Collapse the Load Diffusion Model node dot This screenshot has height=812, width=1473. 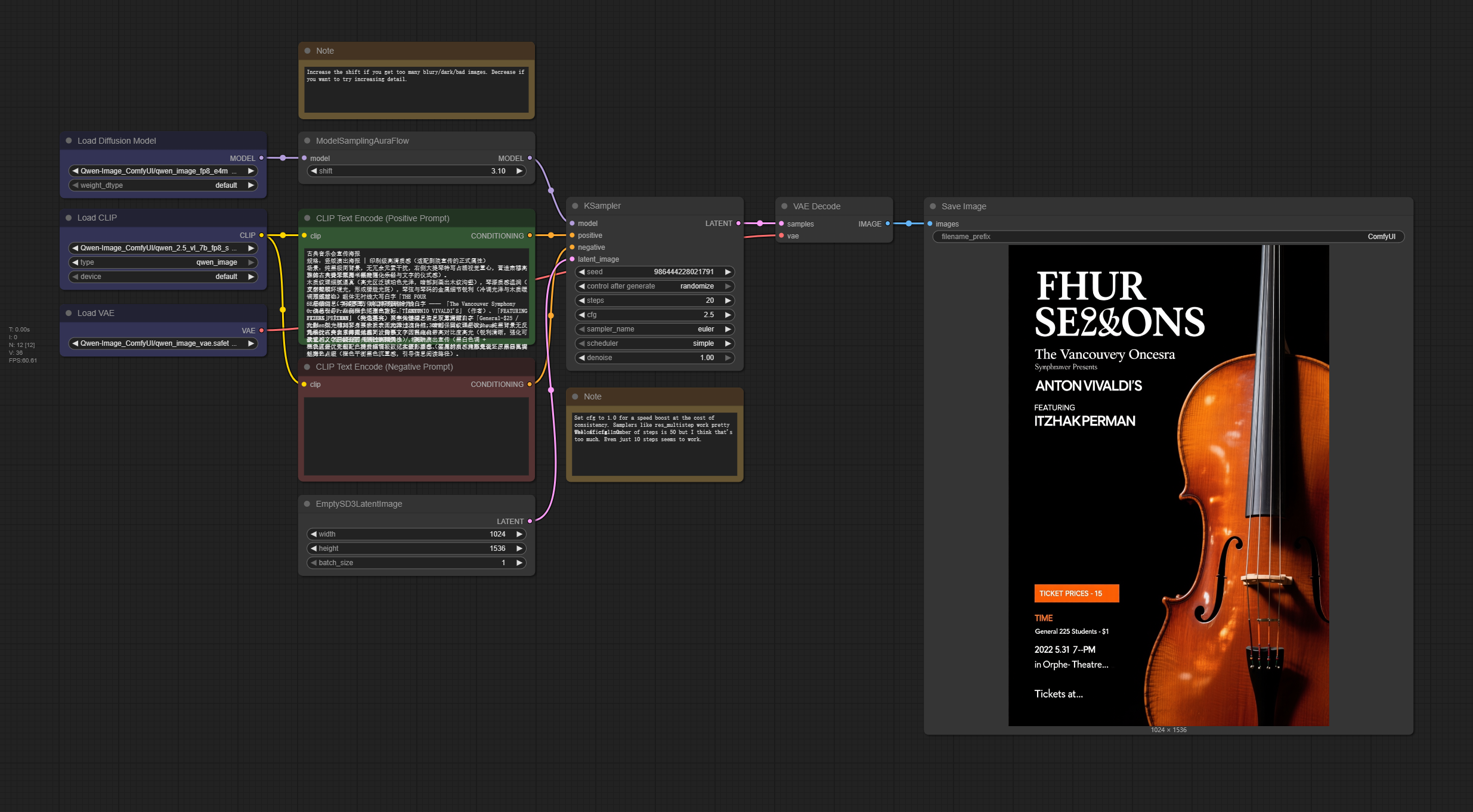pyautogui.click(x=69, y=141)
